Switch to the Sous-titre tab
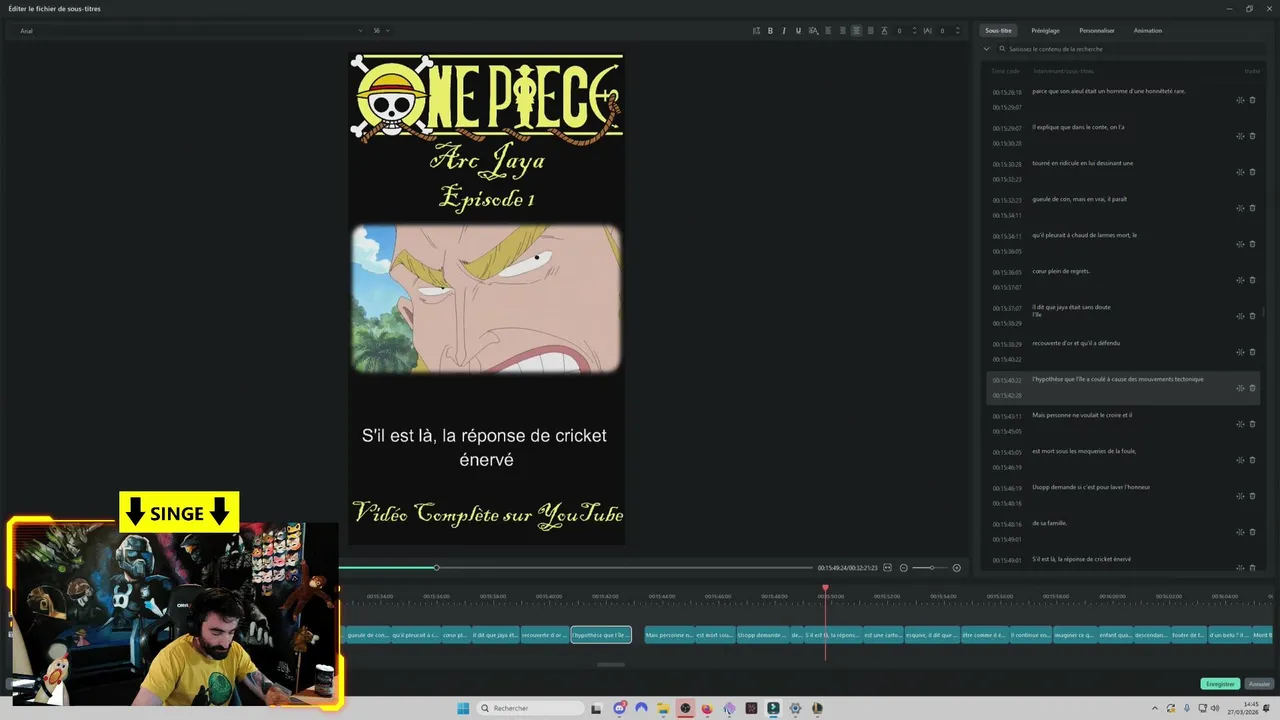Image resolution: width=1280 pixels, height=720 pixels. click(998, 31)
